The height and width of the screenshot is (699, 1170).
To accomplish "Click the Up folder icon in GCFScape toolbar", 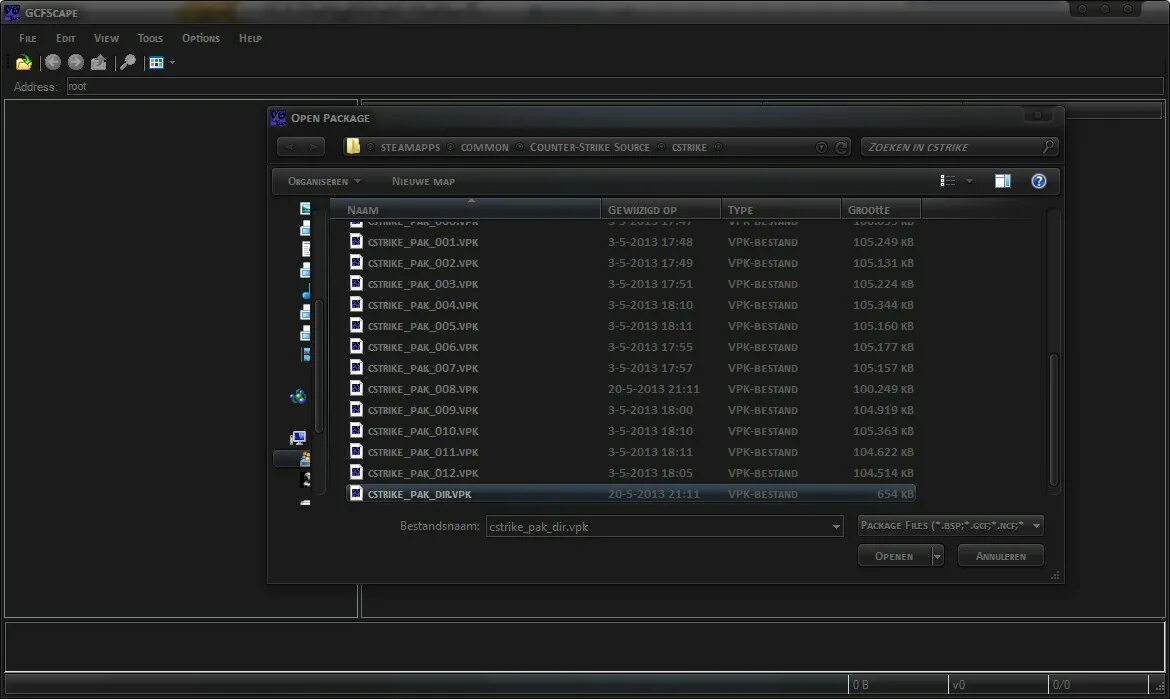I will coord(98,63).
